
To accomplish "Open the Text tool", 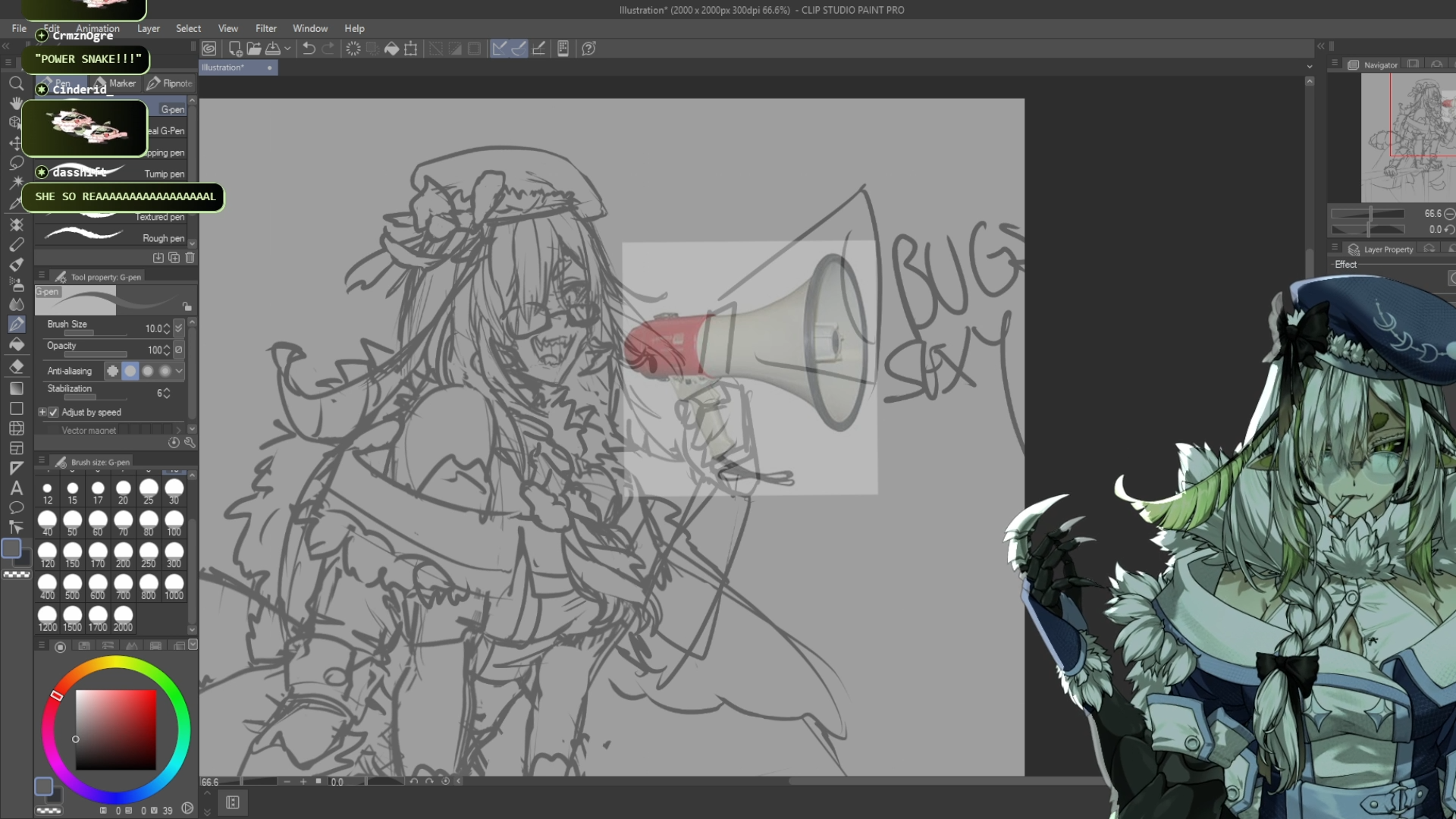I will pyautogui.click(x=16, y=488).
